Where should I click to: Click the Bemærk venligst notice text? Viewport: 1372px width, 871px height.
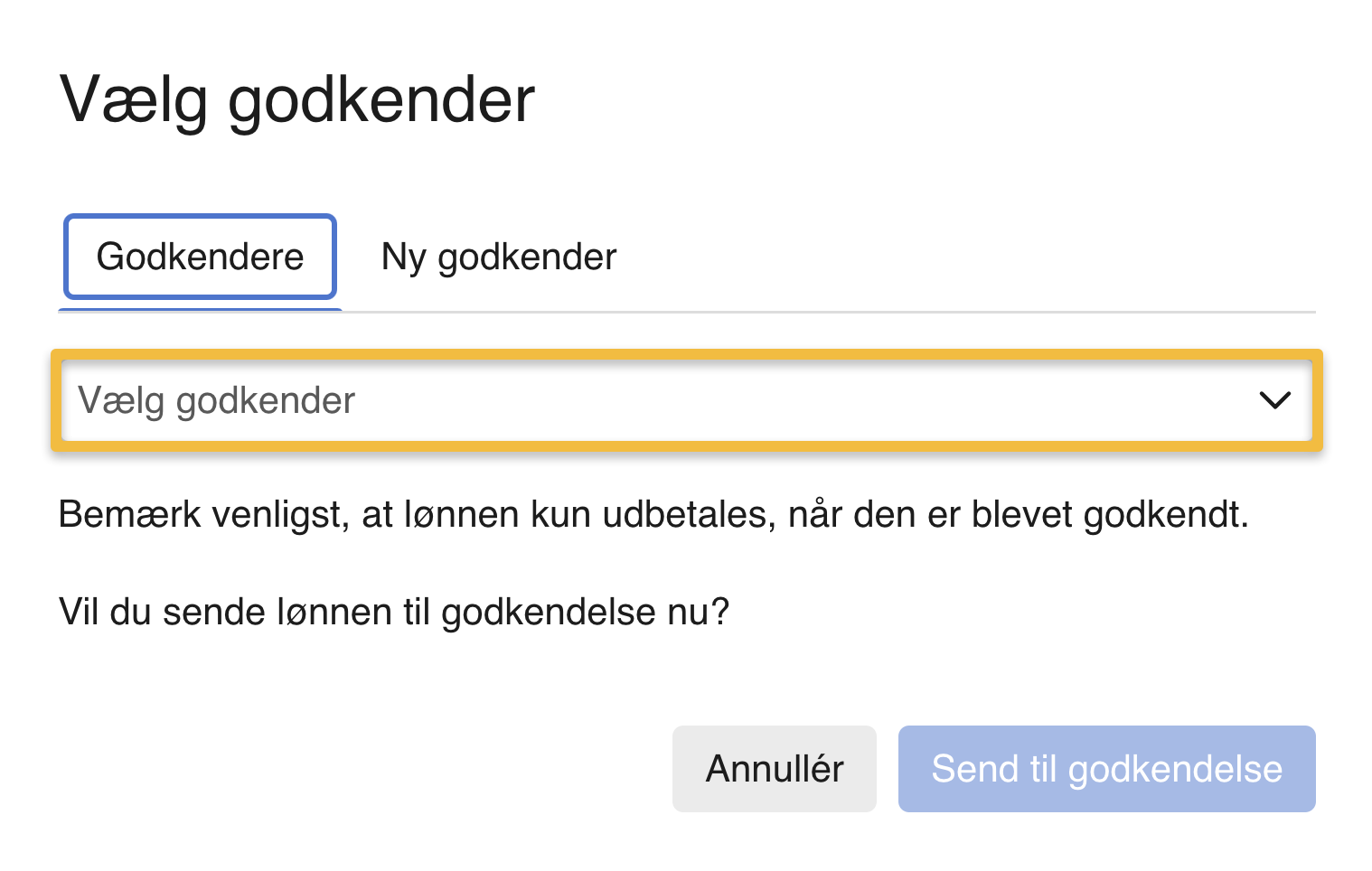coord(653,514)
